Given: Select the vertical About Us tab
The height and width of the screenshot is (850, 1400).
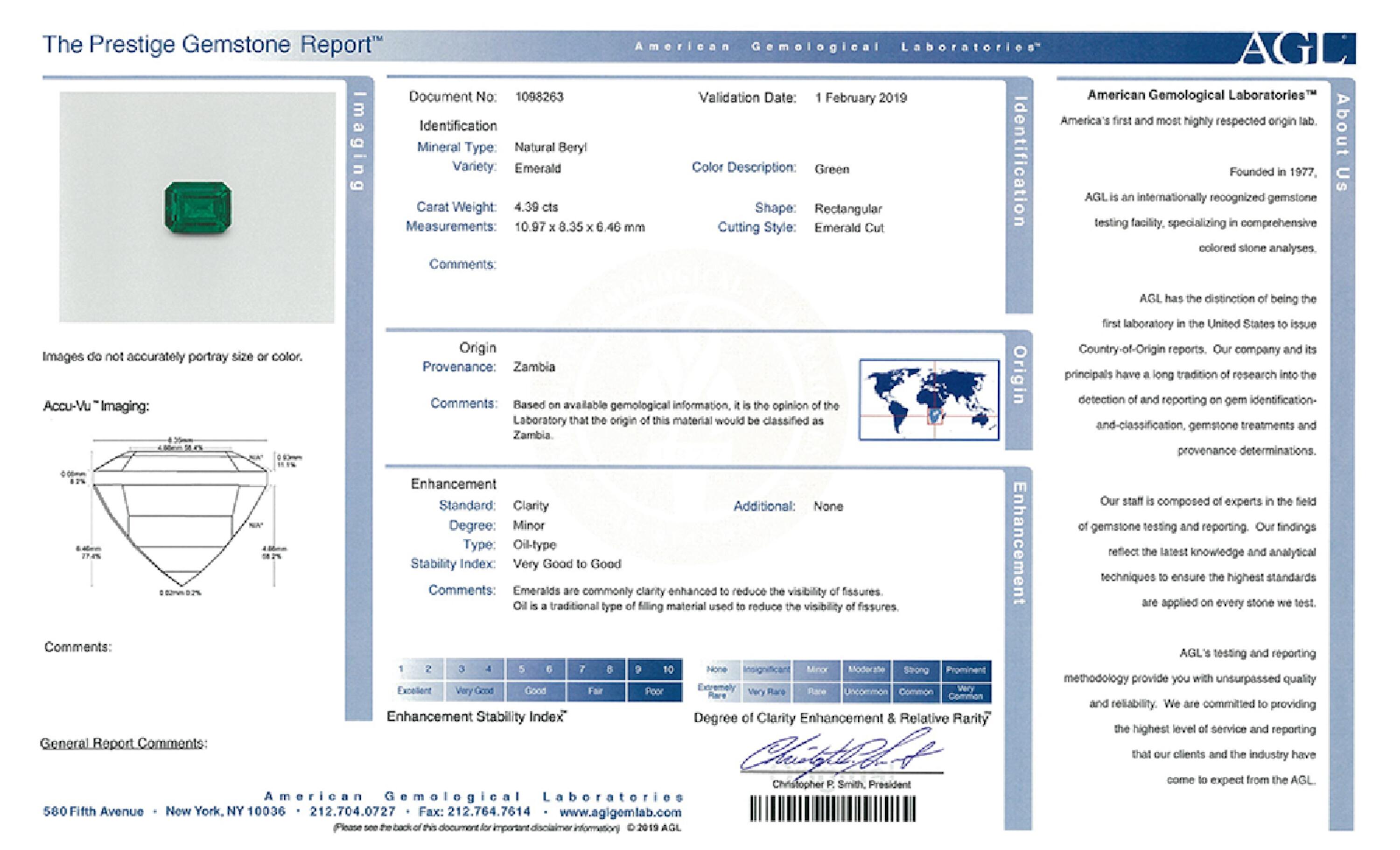Looking at the screenshot, I should [x=1342, y=142].
